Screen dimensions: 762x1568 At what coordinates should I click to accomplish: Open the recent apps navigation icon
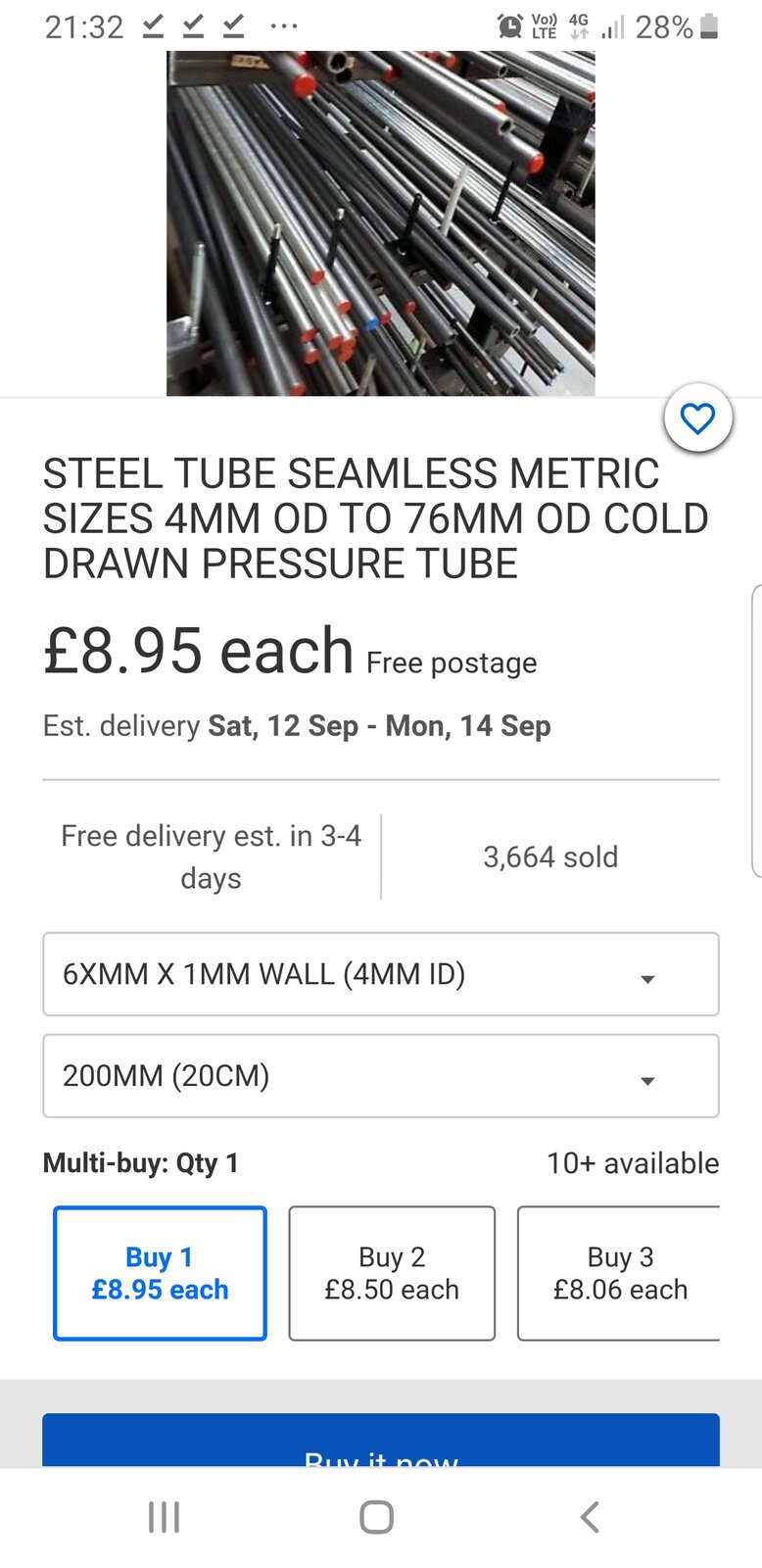click(x=164, y=1517)
